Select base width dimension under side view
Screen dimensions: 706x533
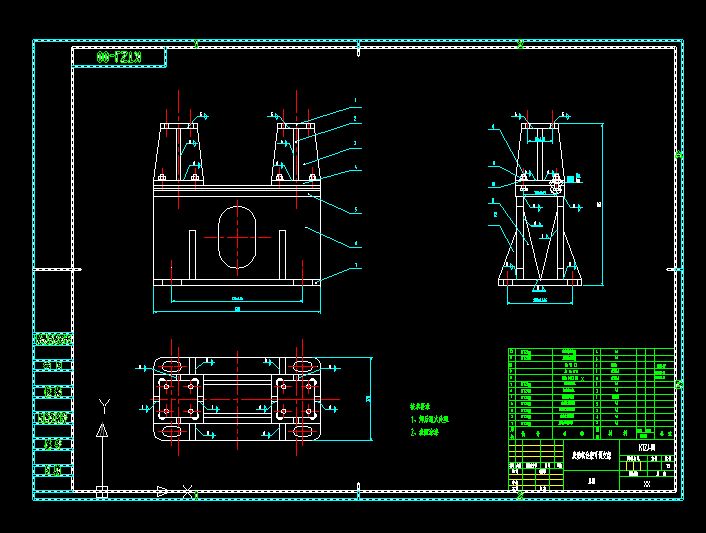click(540, 300)
